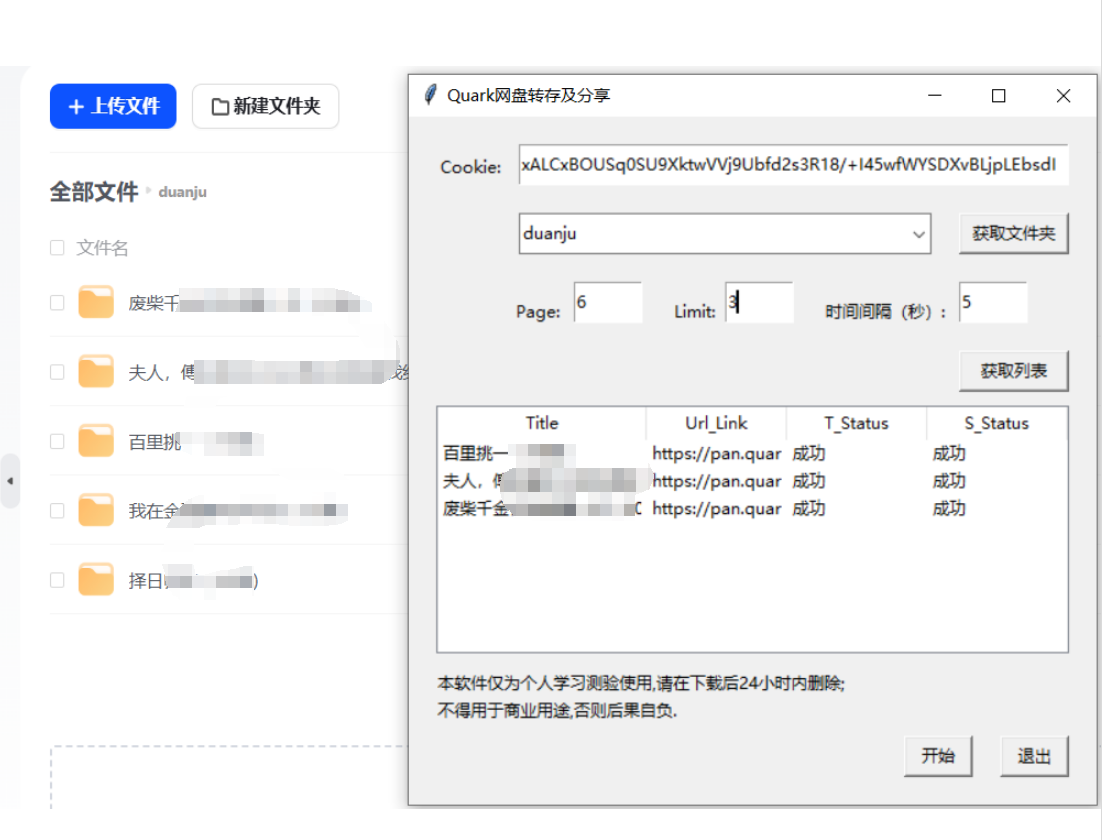Image resolution: width=1102 pixels, height=840 pixels.
Task: Select the 废柴千金 row in results table
Action: tap(752, 508)
